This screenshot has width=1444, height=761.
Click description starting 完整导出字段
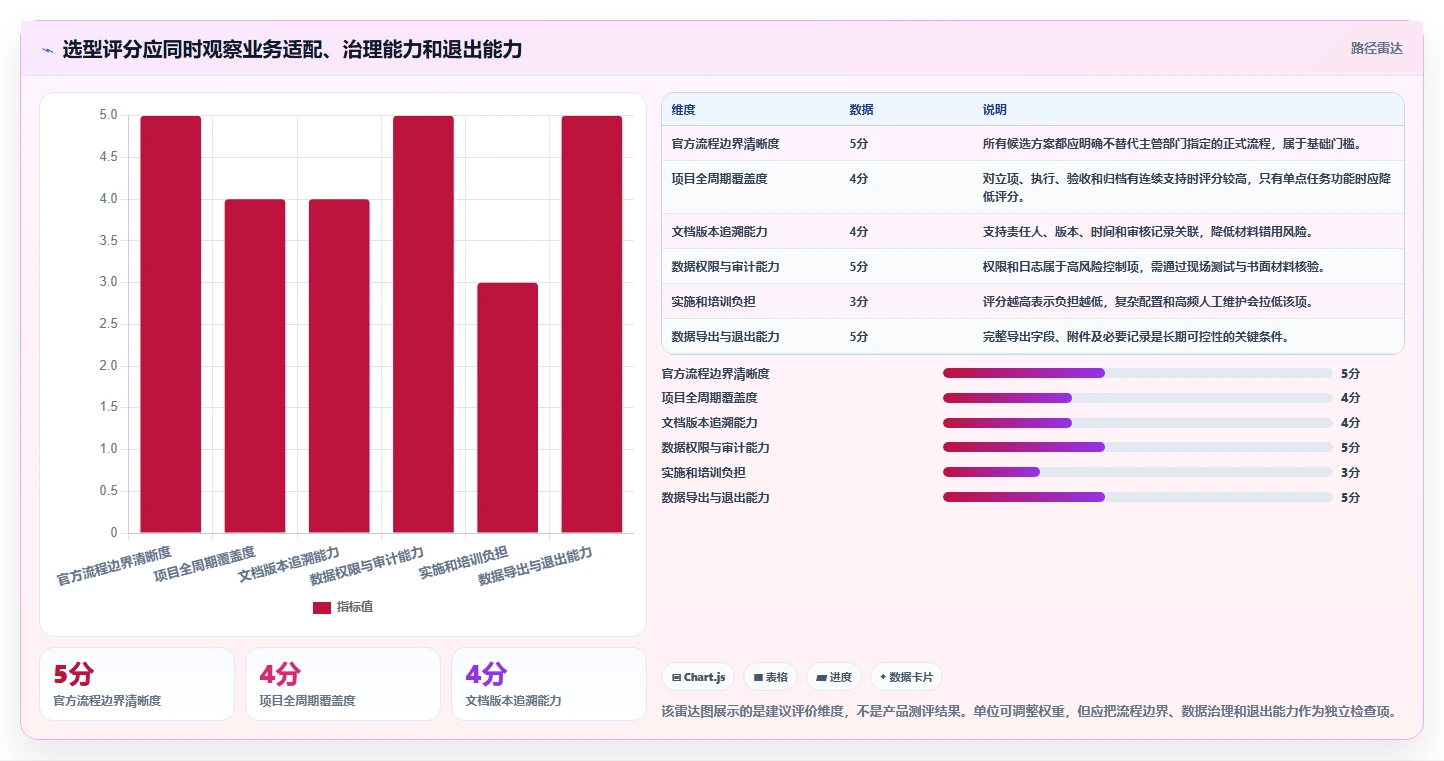click(x=1135, y=336)
